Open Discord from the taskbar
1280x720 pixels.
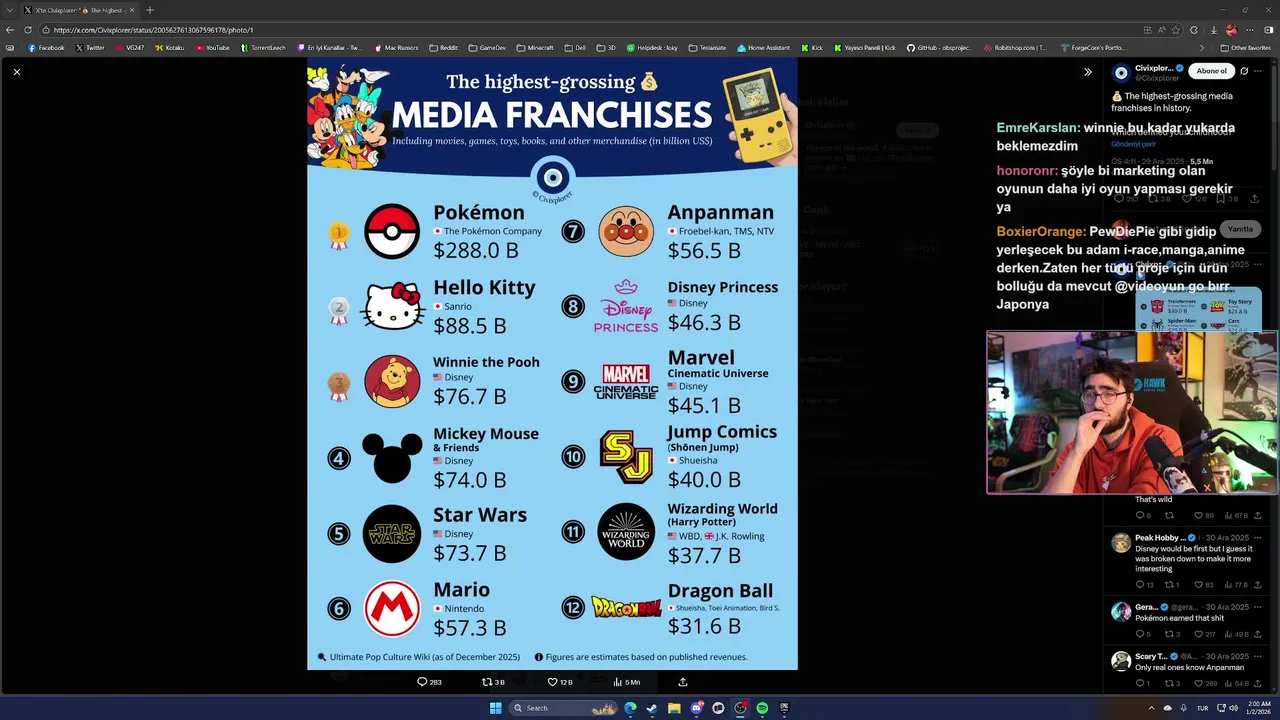click(696, 708)
